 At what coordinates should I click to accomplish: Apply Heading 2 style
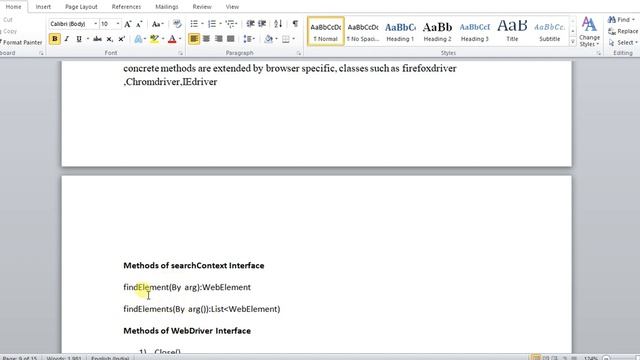click(437, 31)
